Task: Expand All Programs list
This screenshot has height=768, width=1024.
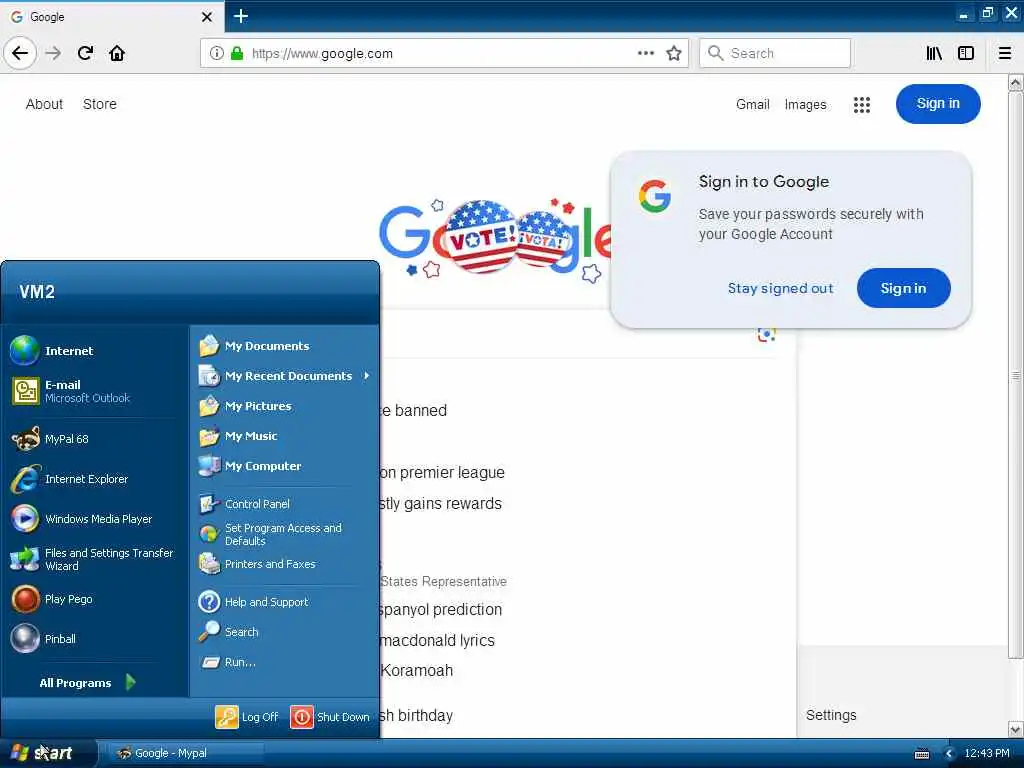Action: (88, 682)
